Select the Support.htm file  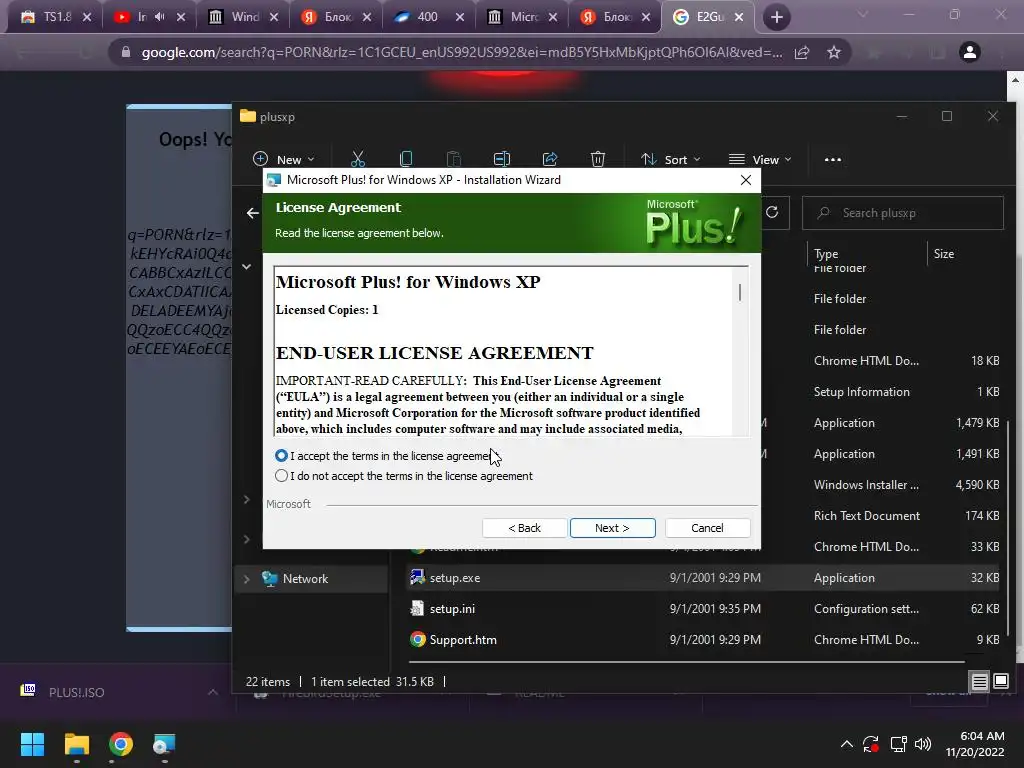point(462,639)
